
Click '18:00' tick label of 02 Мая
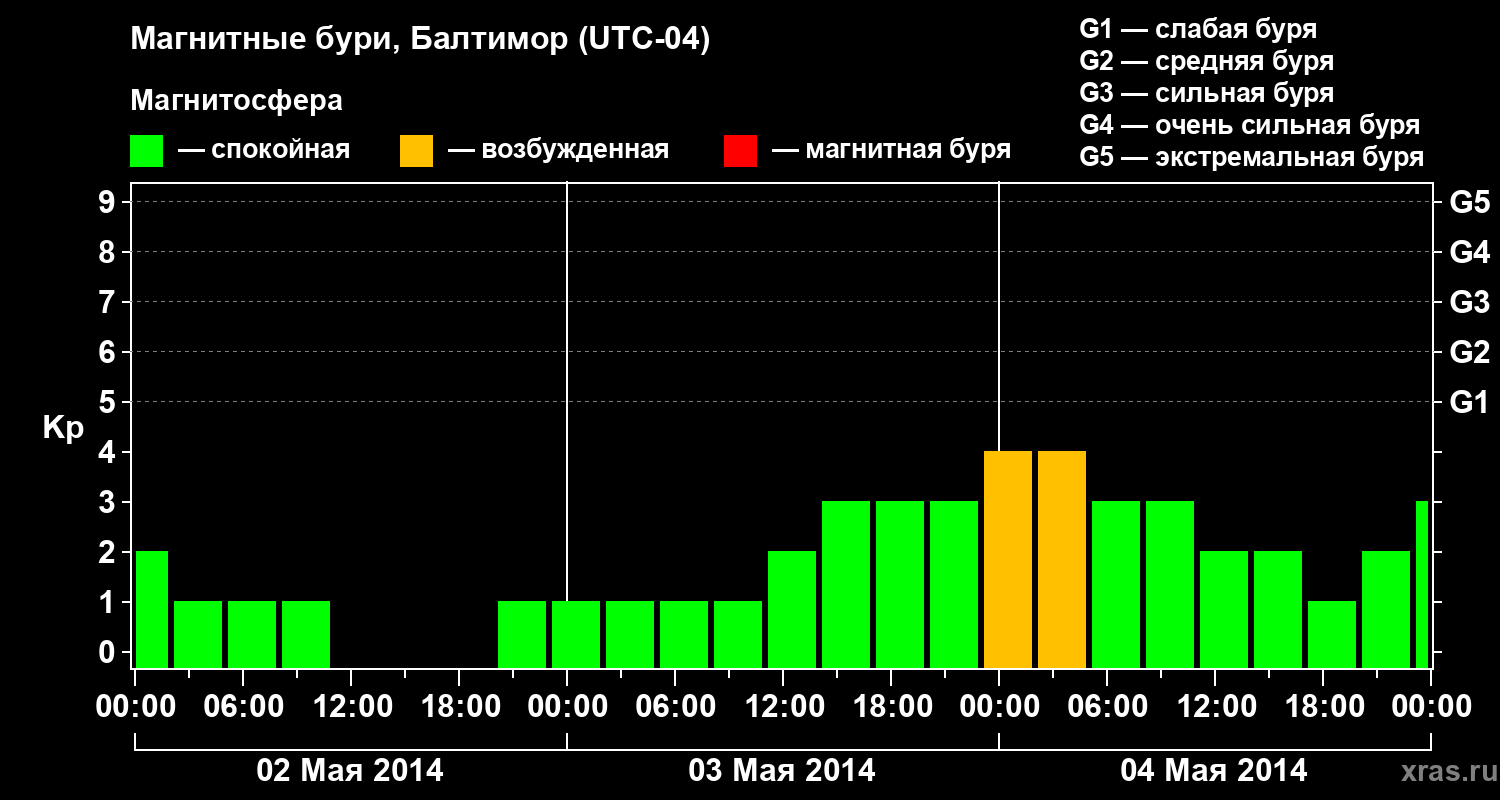point(459,706)
